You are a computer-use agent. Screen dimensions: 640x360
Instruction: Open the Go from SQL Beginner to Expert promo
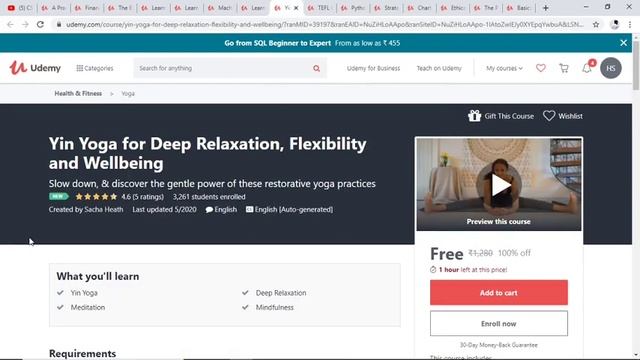(312, 43)
